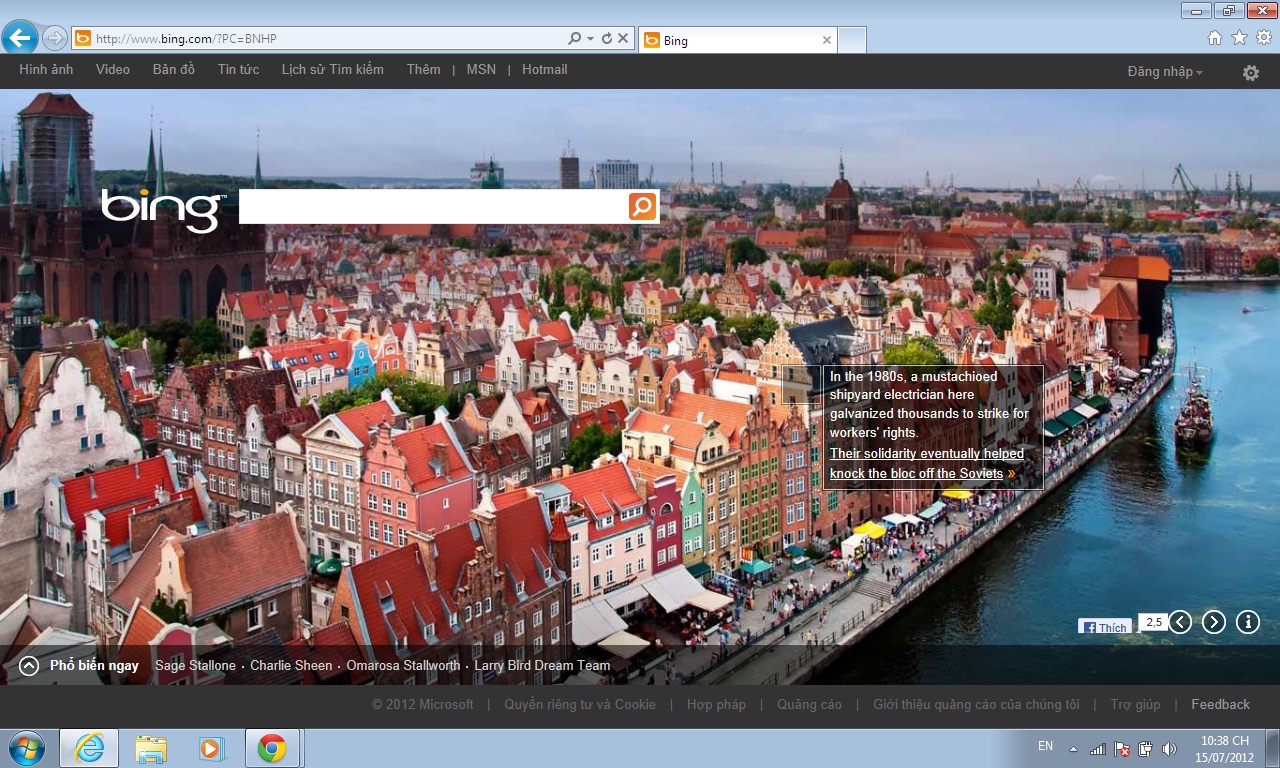Focus the Bing search box
The width and height of the screenshot is (1280, 768).
coord(433,207)
